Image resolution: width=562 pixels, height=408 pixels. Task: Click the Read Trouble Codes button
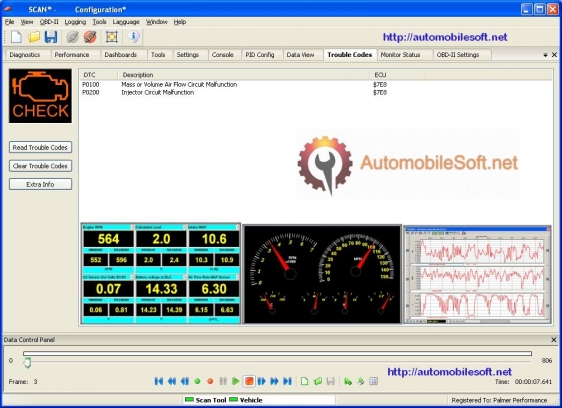40,147
